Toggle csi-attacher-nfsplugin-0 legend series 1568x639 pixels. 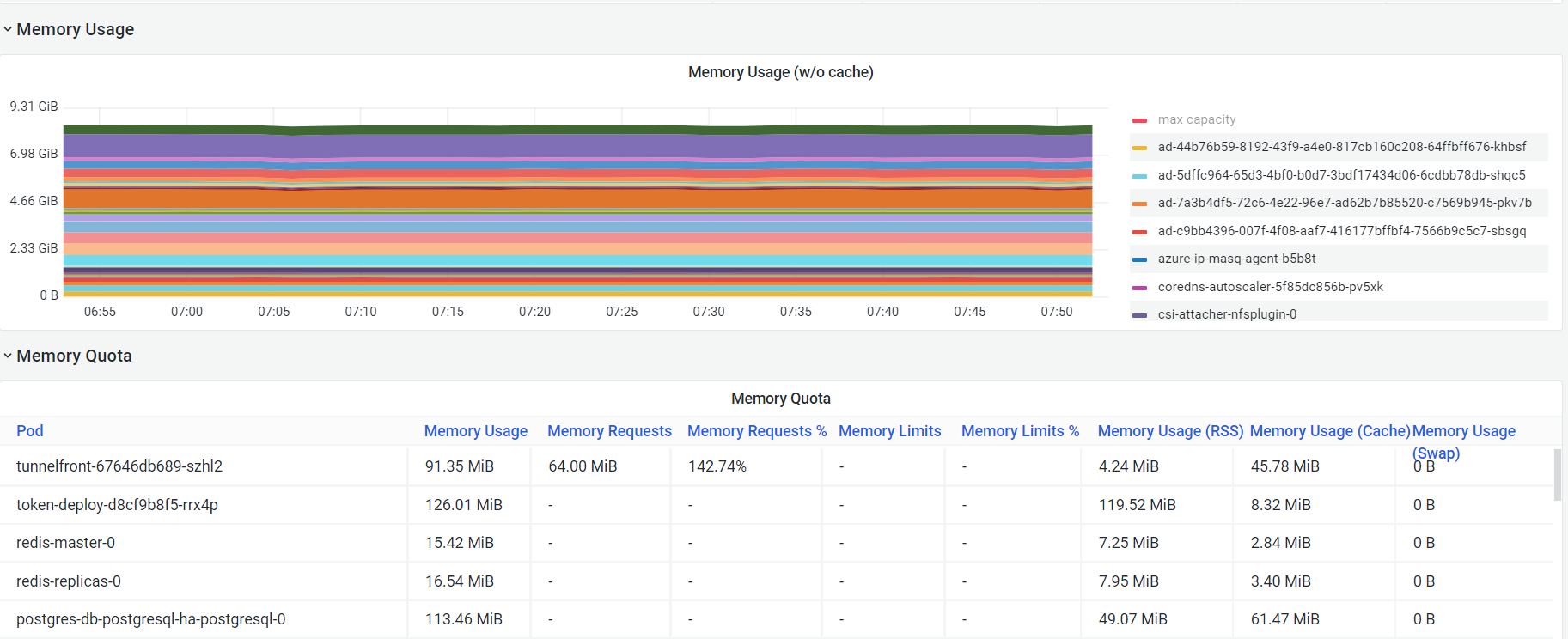(1227, 314)
